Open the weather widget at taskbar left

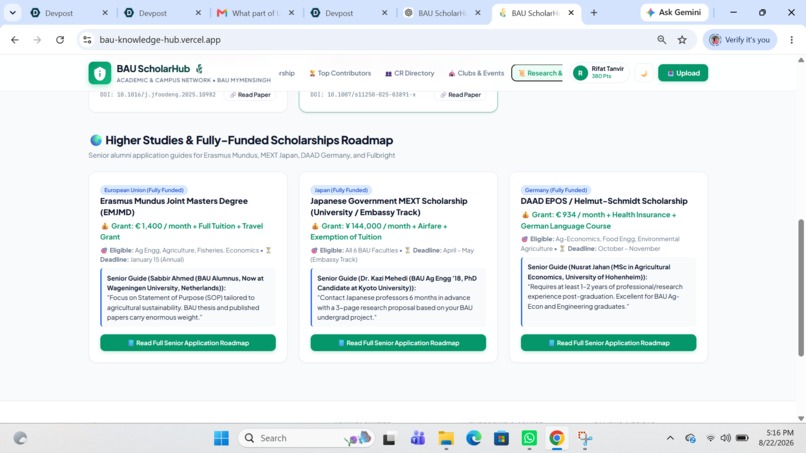[x=20, y=438]
